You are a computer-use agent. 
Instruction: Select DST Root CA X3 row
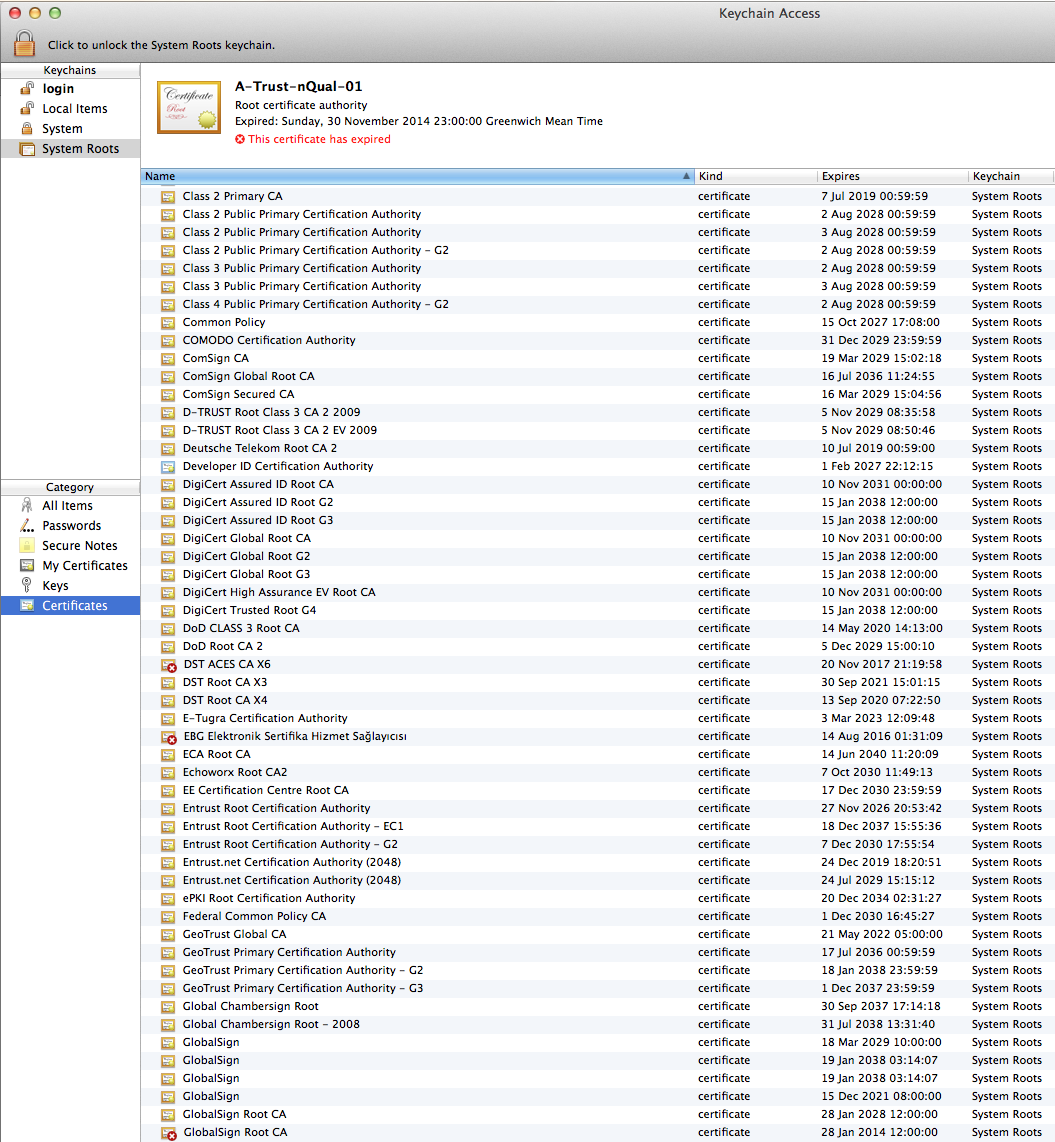tap(597, 682)
